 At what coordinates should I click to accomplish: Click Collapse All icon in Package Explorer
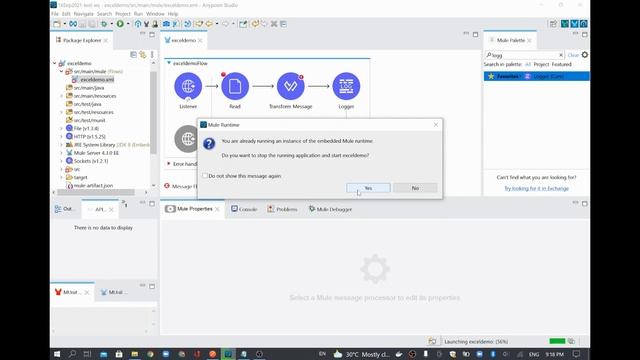133,55
